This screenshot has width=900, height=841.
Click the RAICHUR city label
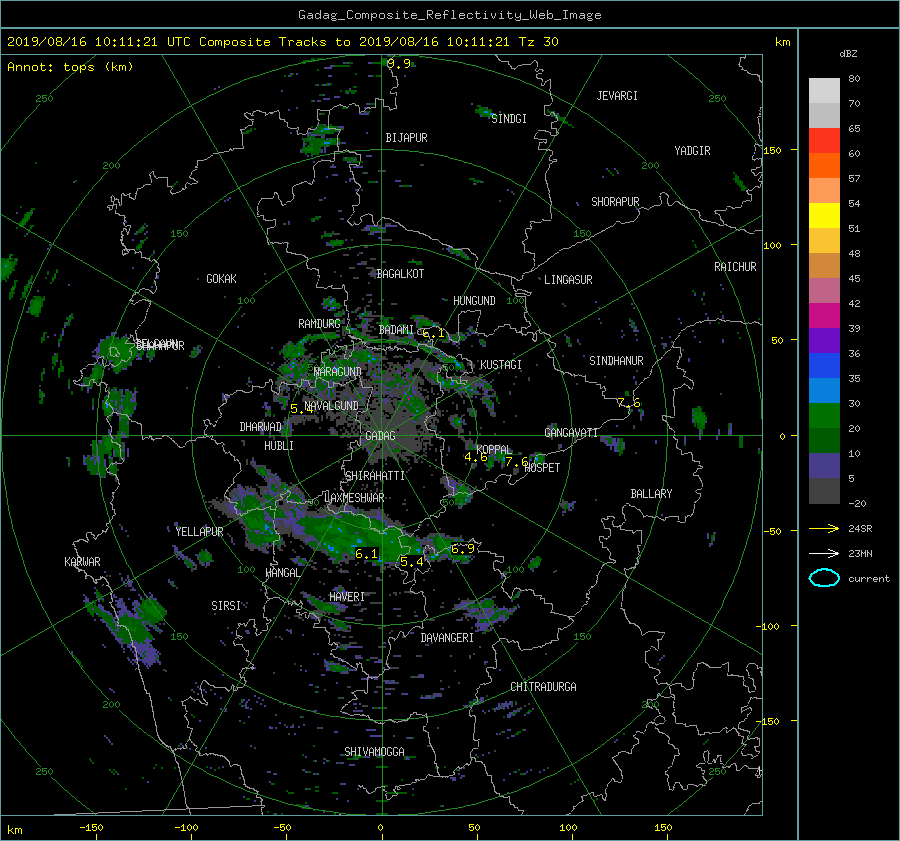pos(735,266)
